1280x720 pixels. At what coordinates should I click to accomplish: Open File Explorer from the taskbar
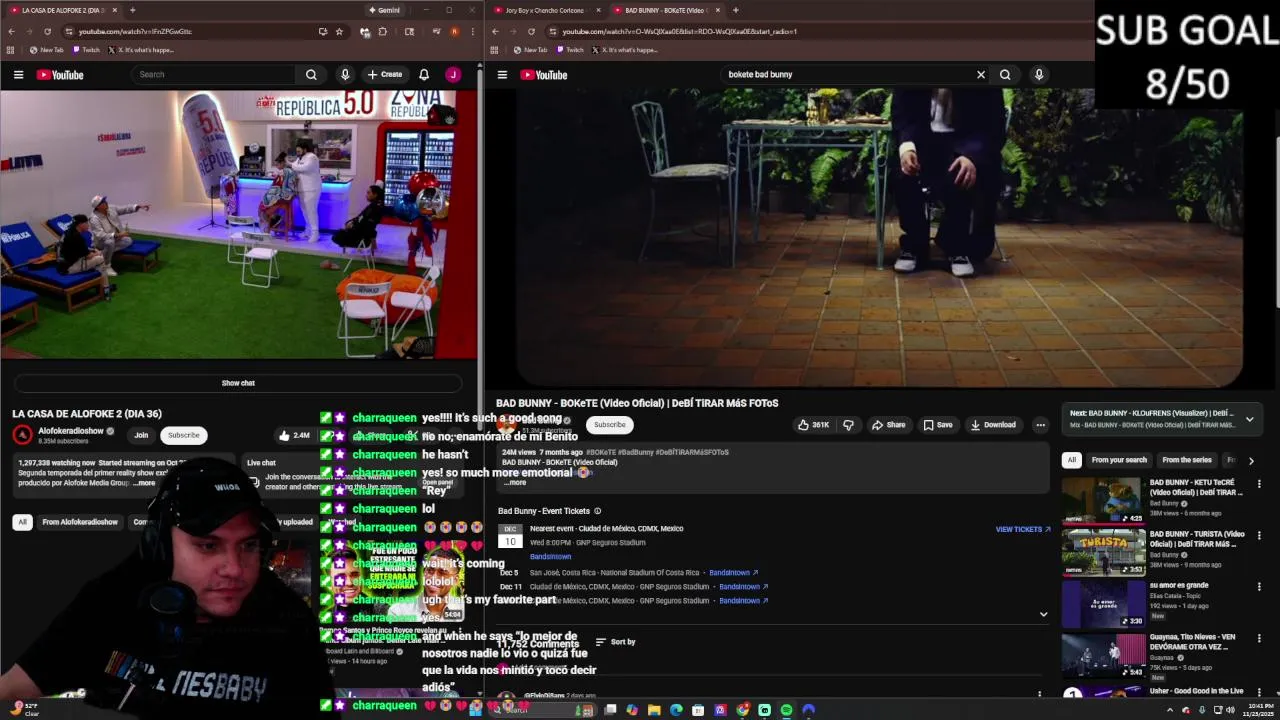[654, 710]
